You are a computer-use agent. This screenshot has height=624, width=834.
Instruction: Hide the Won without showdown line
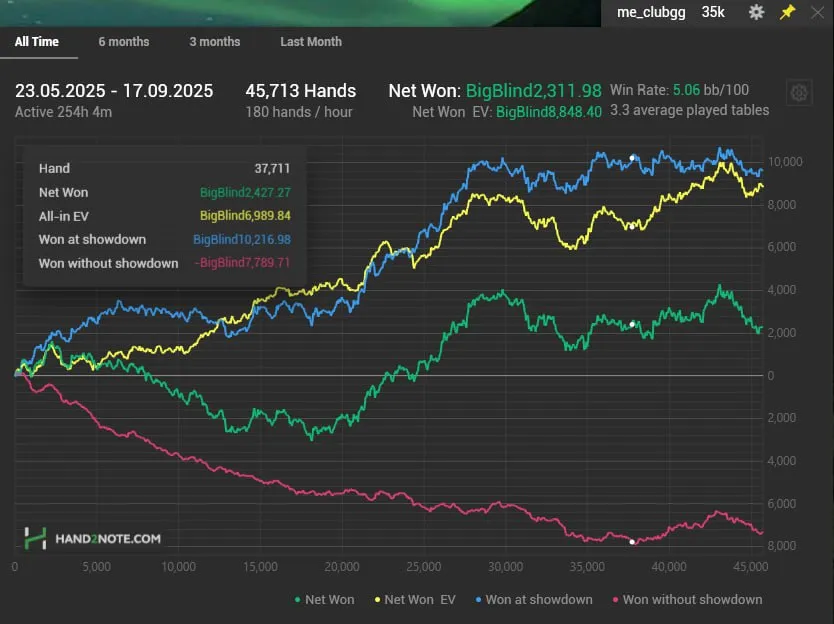pyautogui.click(x=692, y=600)
